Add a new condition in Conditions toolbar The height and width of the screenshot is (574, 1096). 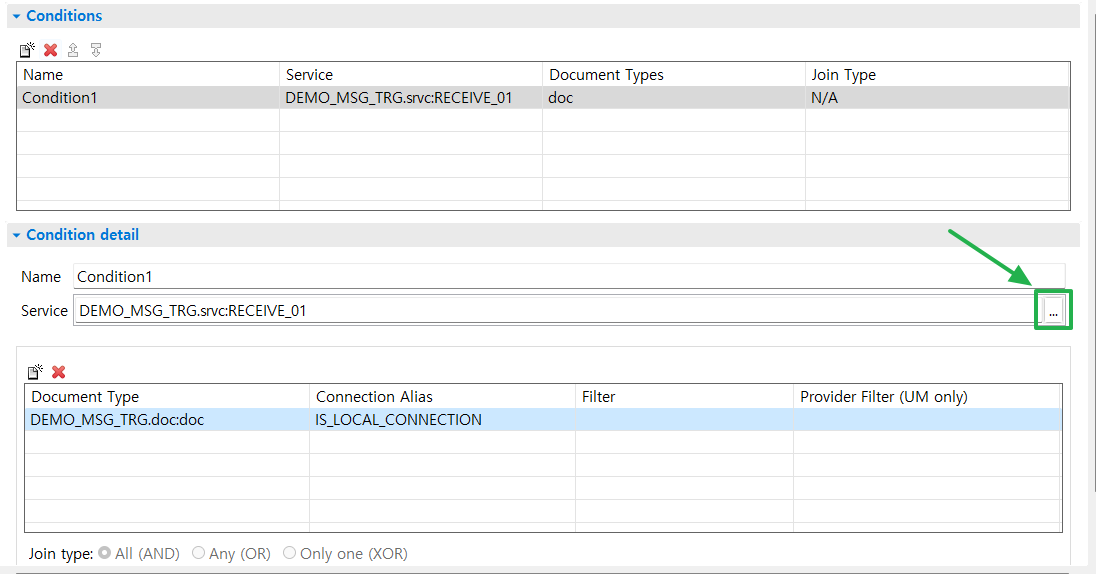27,49
